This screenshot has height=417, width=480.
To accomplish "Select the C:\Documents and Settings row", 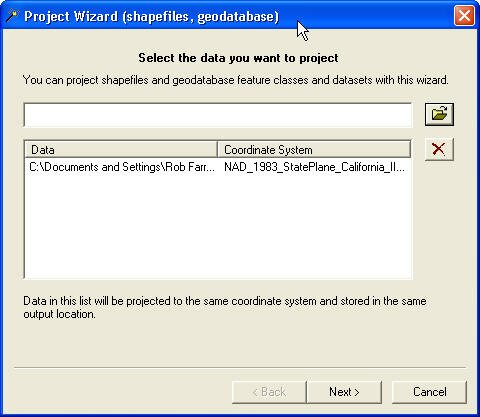I will (x=218, y=167).
